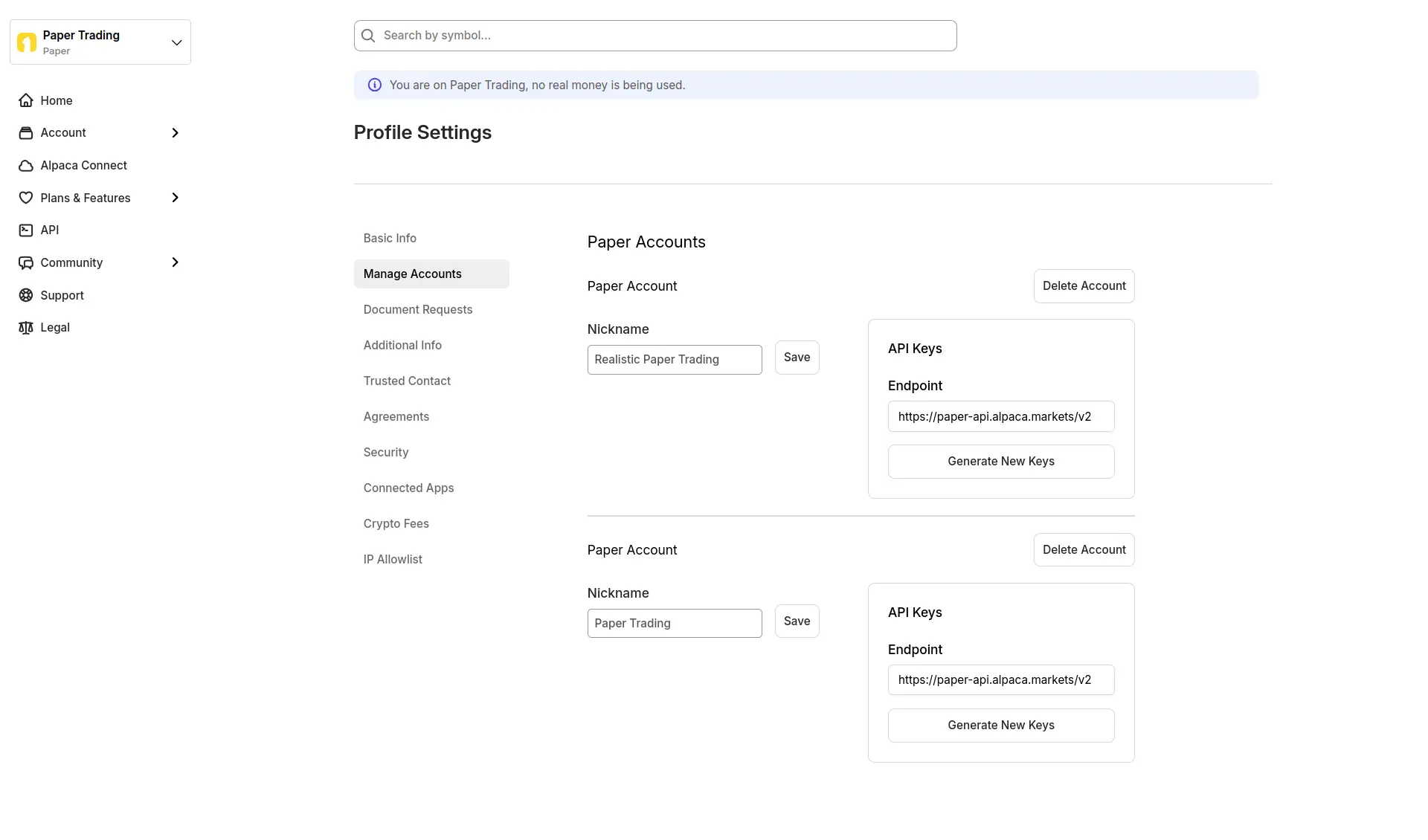Click the Paper Accounts heading
The image size is (1428, 840).
(x=646, y=242)
